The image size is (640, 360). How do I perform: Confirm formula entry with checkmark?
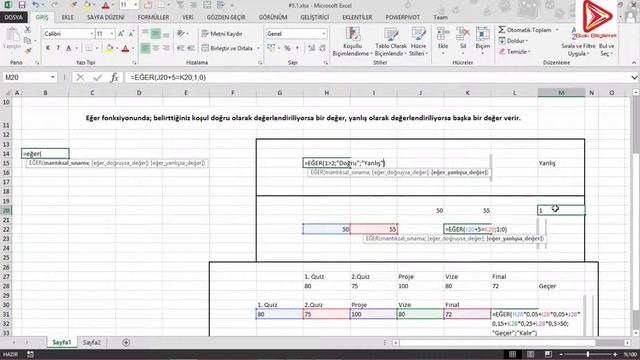(x=97, y=77)
